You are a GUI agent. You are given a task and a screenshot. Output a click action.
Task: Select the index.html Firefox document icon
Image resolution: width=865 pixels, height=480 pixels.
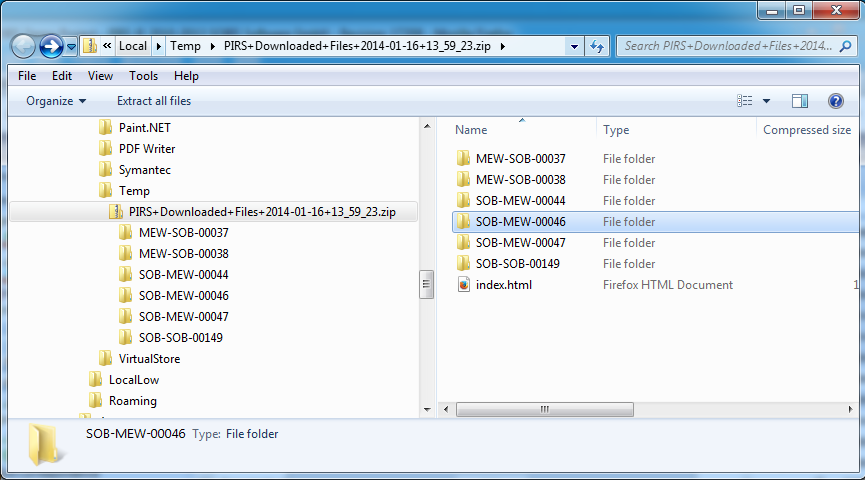coord(463,285)
